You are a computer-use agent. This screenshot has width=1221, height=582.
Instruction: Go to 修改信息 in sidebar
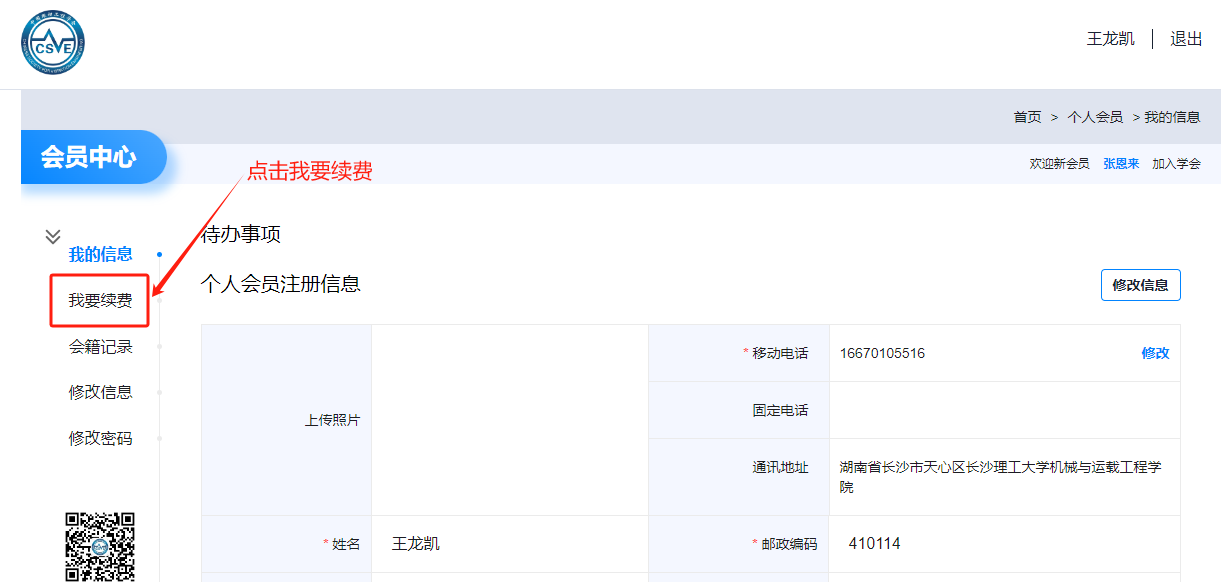click(x=100, y=392)
